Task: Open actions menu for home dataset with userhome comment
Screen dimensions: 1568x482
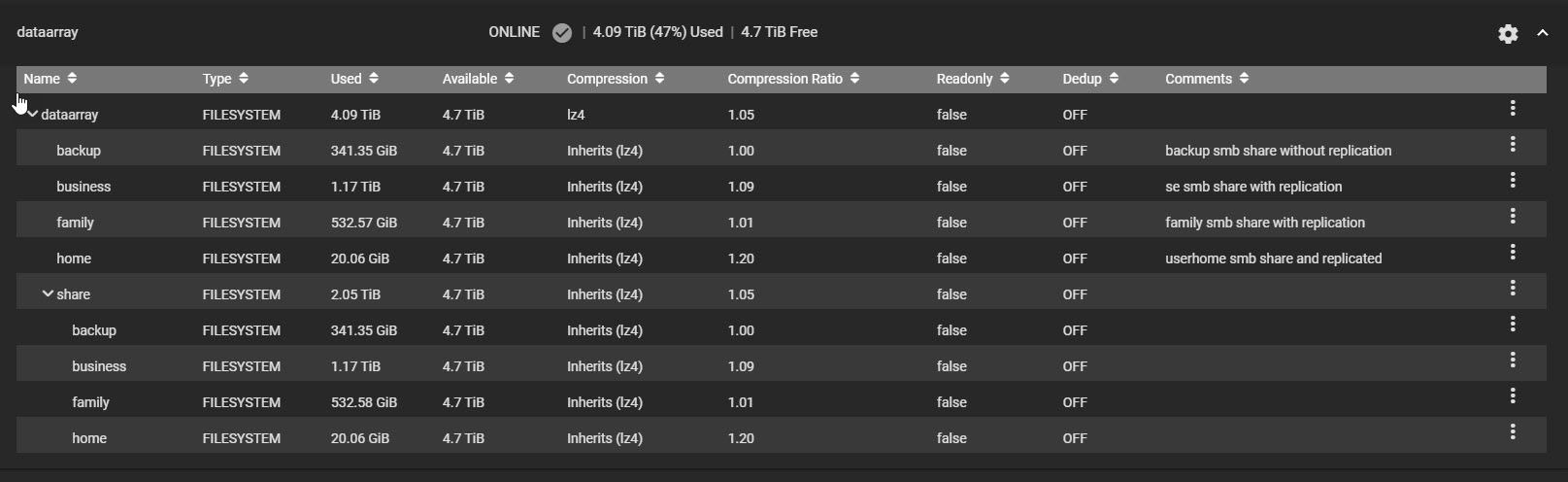Action: [x=1512, y=253]
